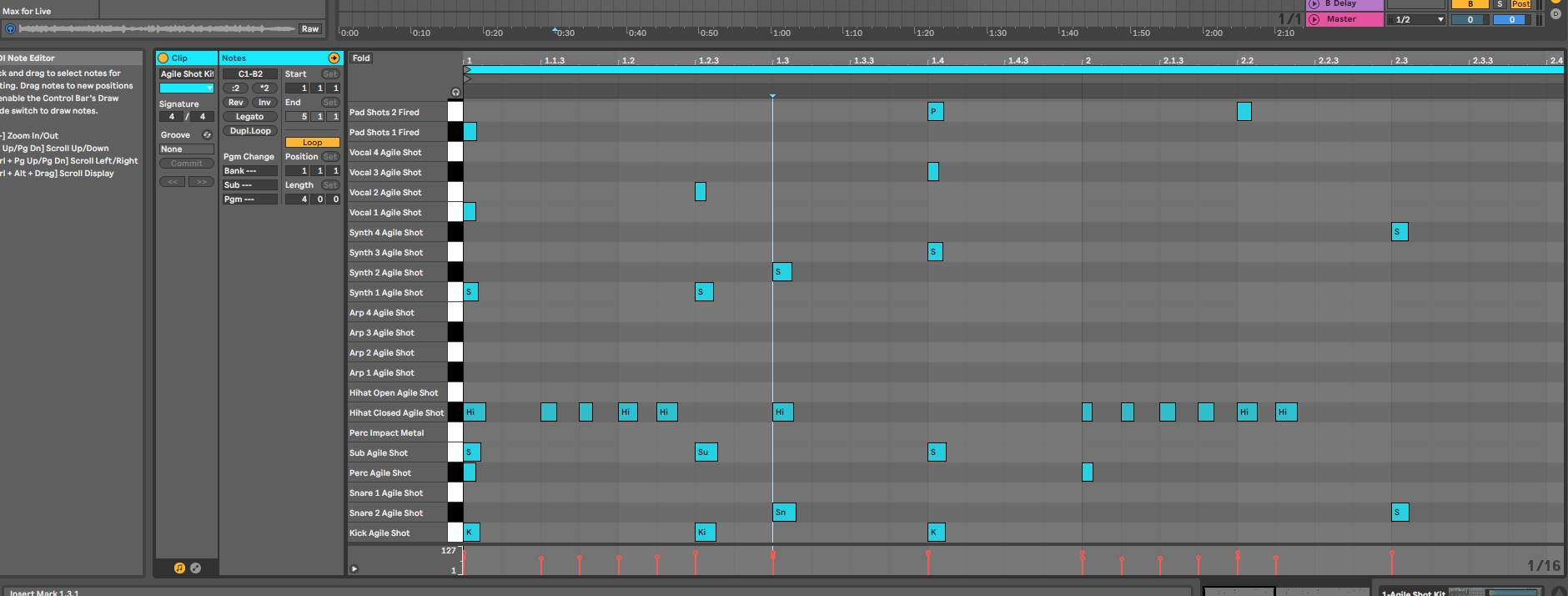1568x596 pixels.
Task: Select the Snare 2 Agile Shot lane
Action: coord(397,513)
